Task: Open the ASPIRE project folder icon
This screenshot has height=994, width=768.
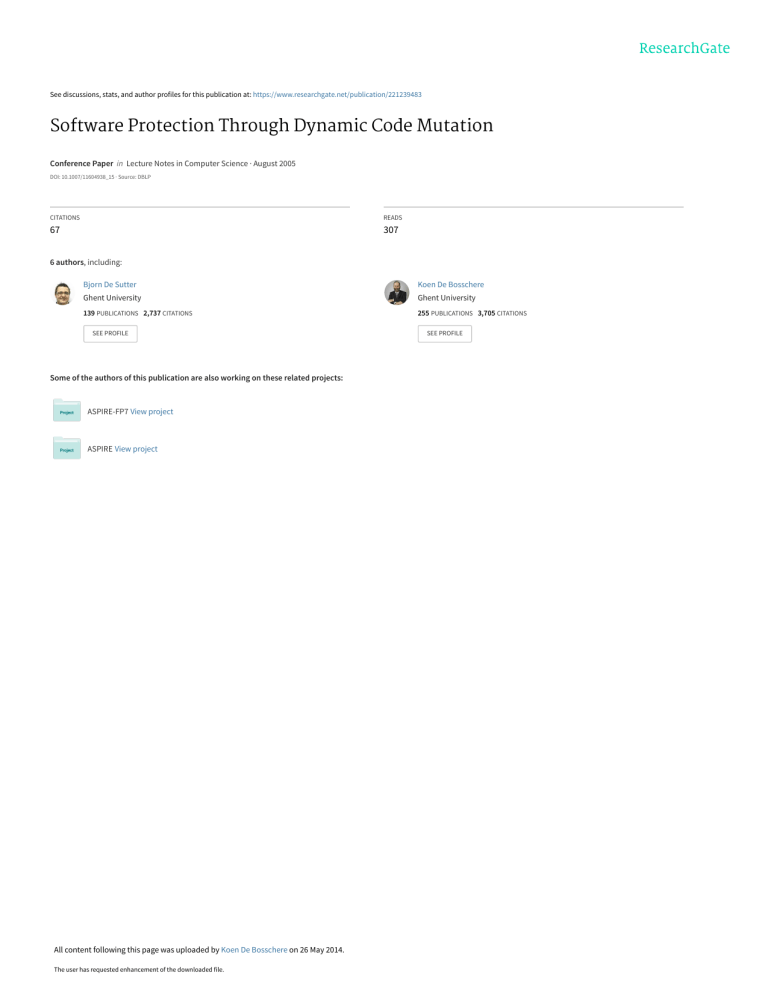Action: point(66,448)
